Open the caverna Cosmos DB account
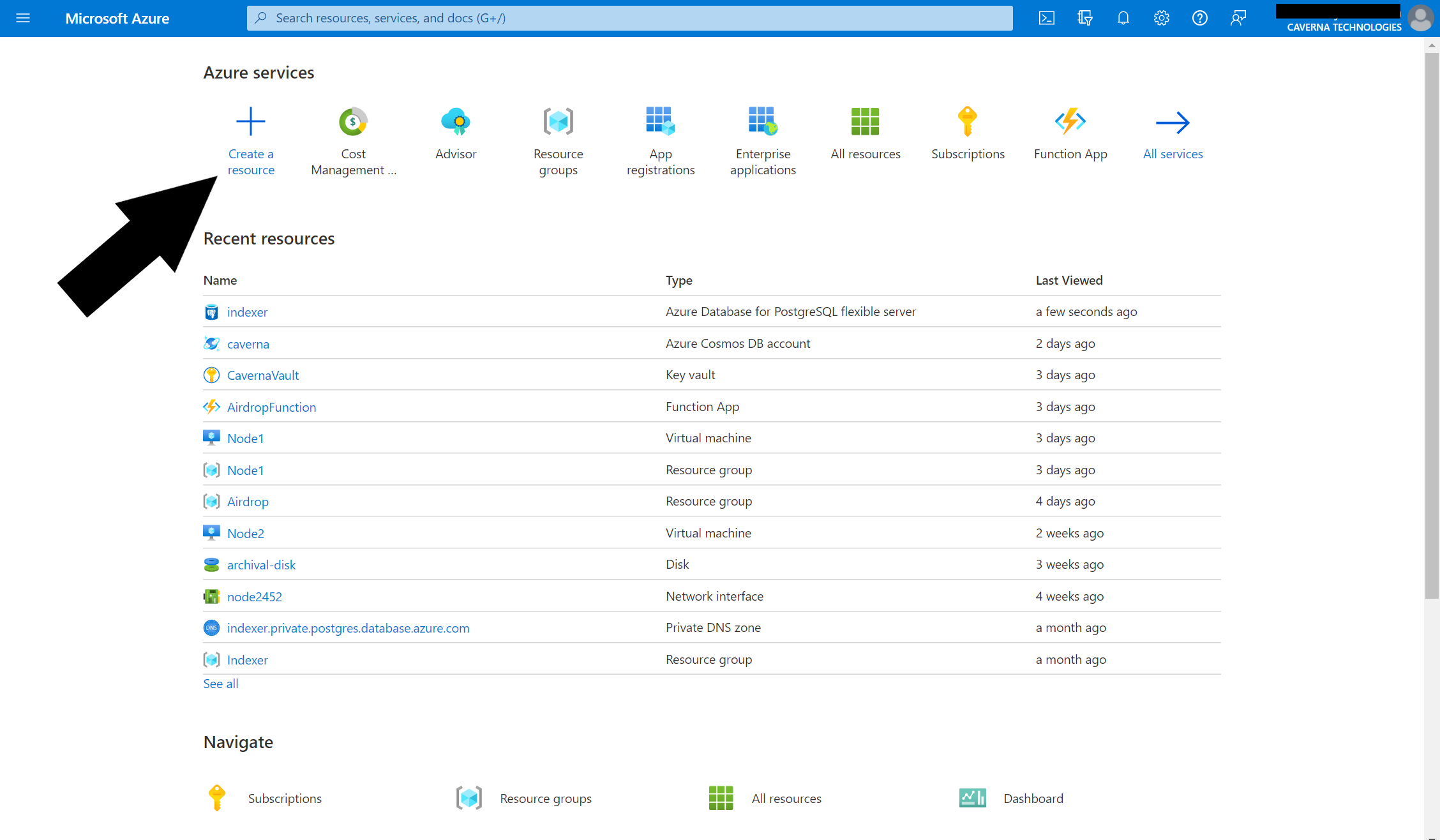This screenshot has height=840, width=1440. [x=247, y=343]
